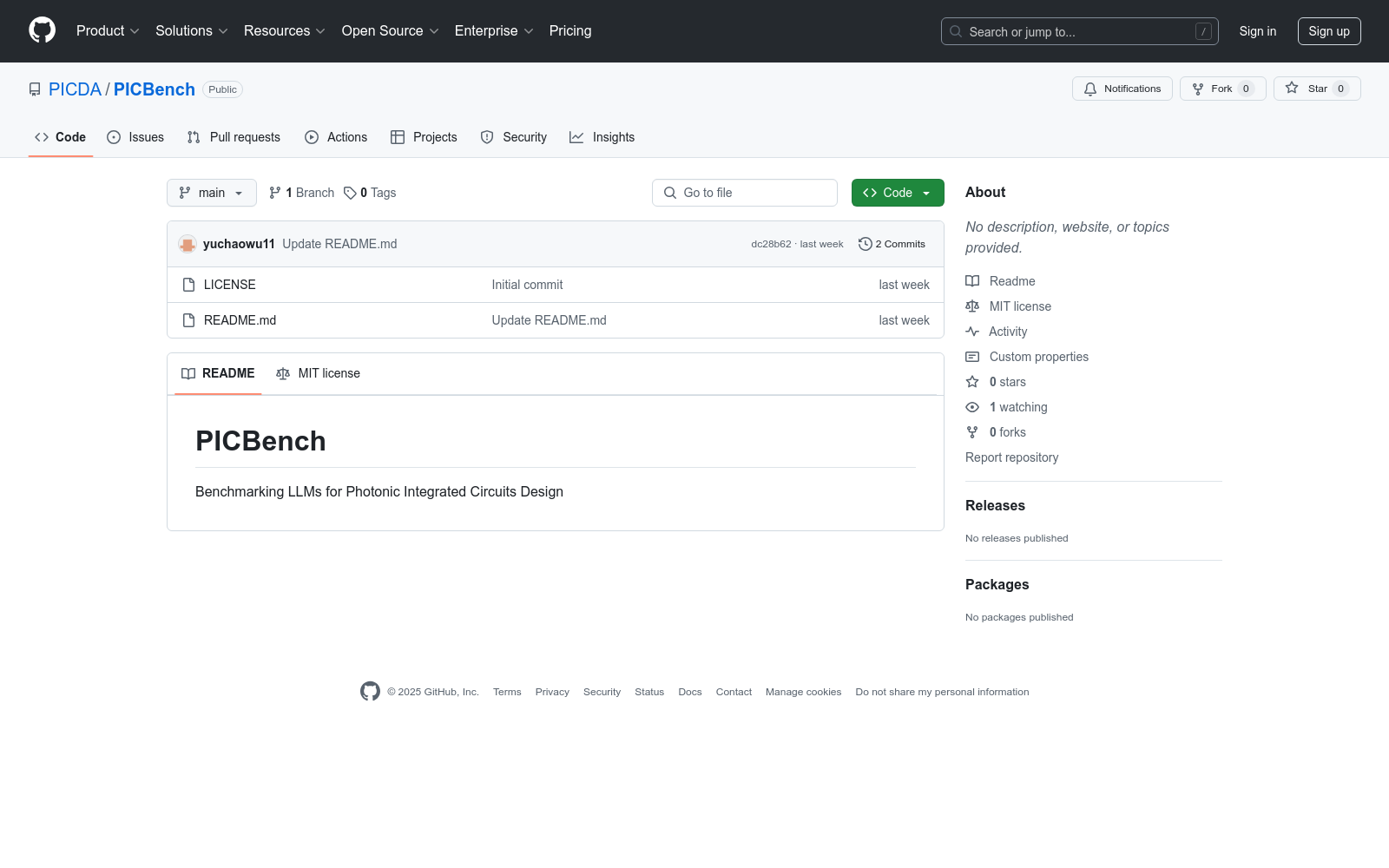1389x868 pixels.
Task: Click the star icon beside 0 stars
Action: click(972, 382)
